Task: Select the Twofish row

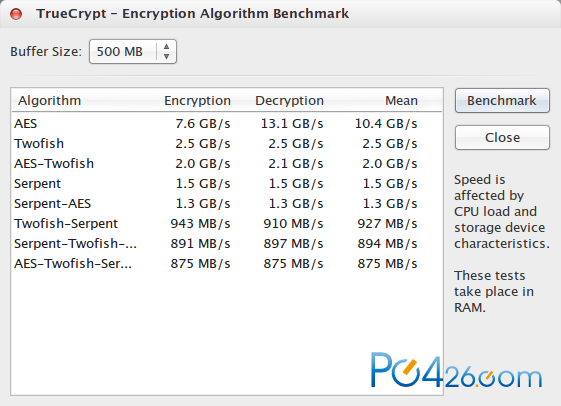Action: click(227, 144)
